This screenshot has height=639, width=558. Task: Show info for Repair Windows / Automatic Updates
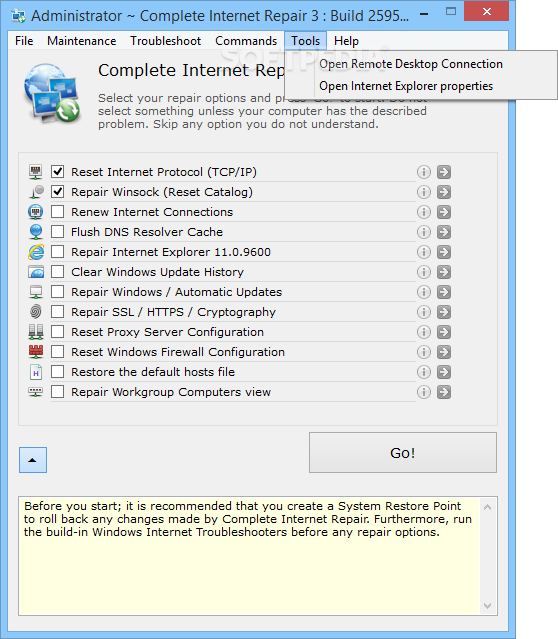(x=423, y=292)
